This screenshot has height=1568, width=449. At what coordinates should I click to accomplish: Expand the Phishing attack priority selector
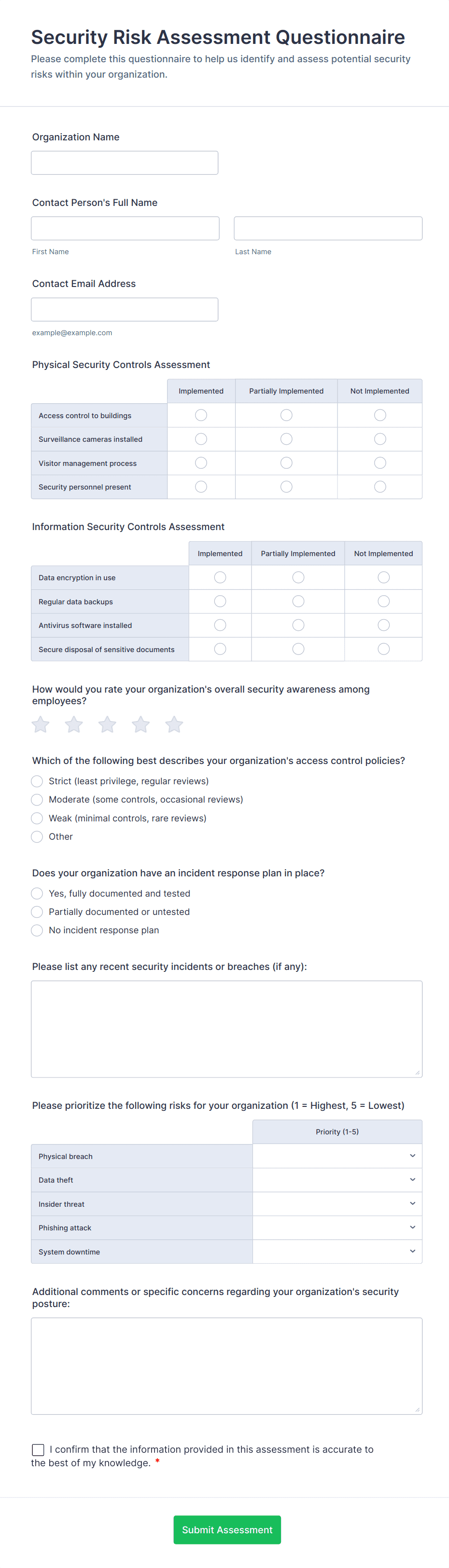337,1228
